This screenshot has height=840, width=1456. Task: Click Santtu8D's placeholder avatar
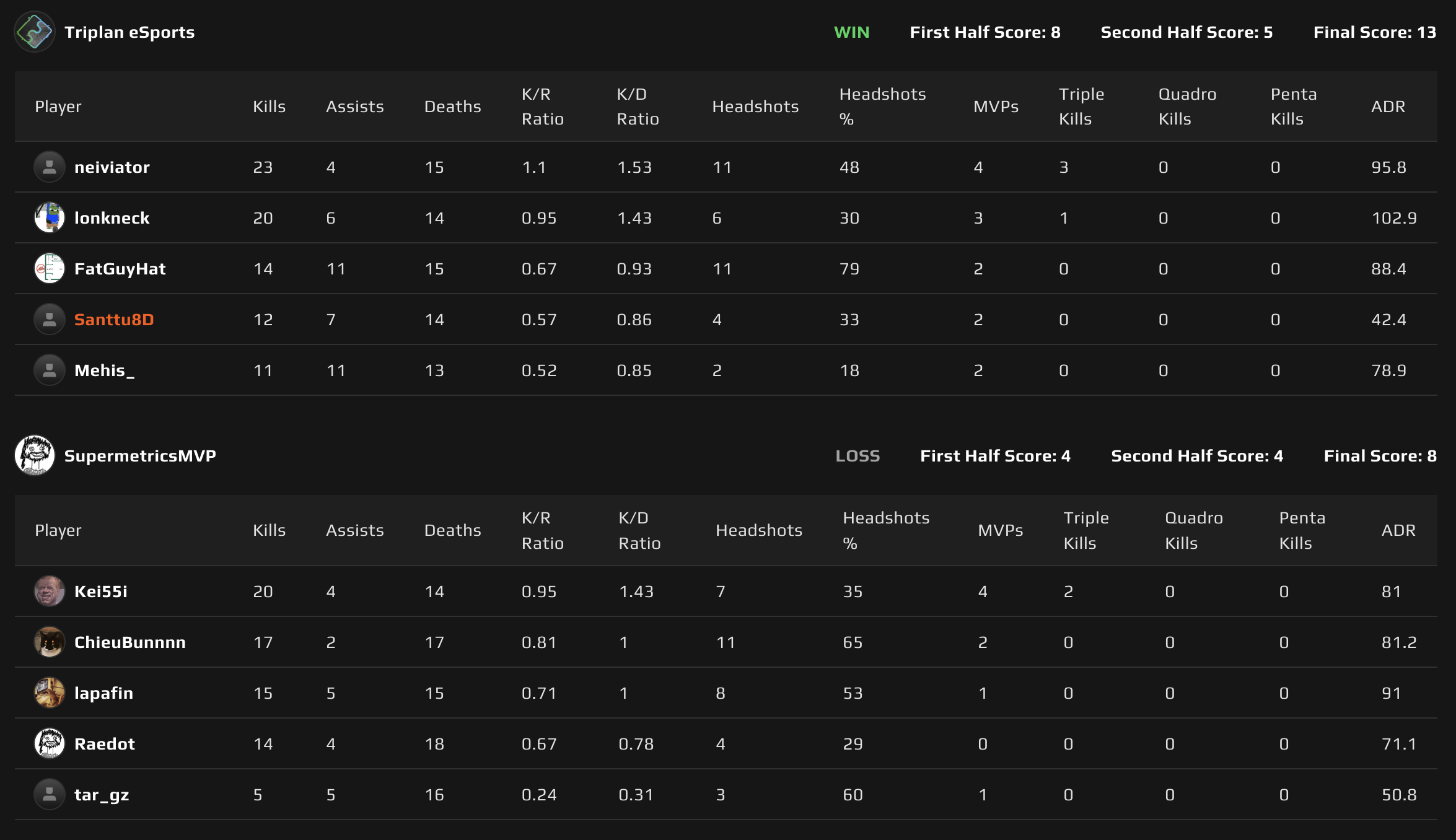[x=50, y=319]
